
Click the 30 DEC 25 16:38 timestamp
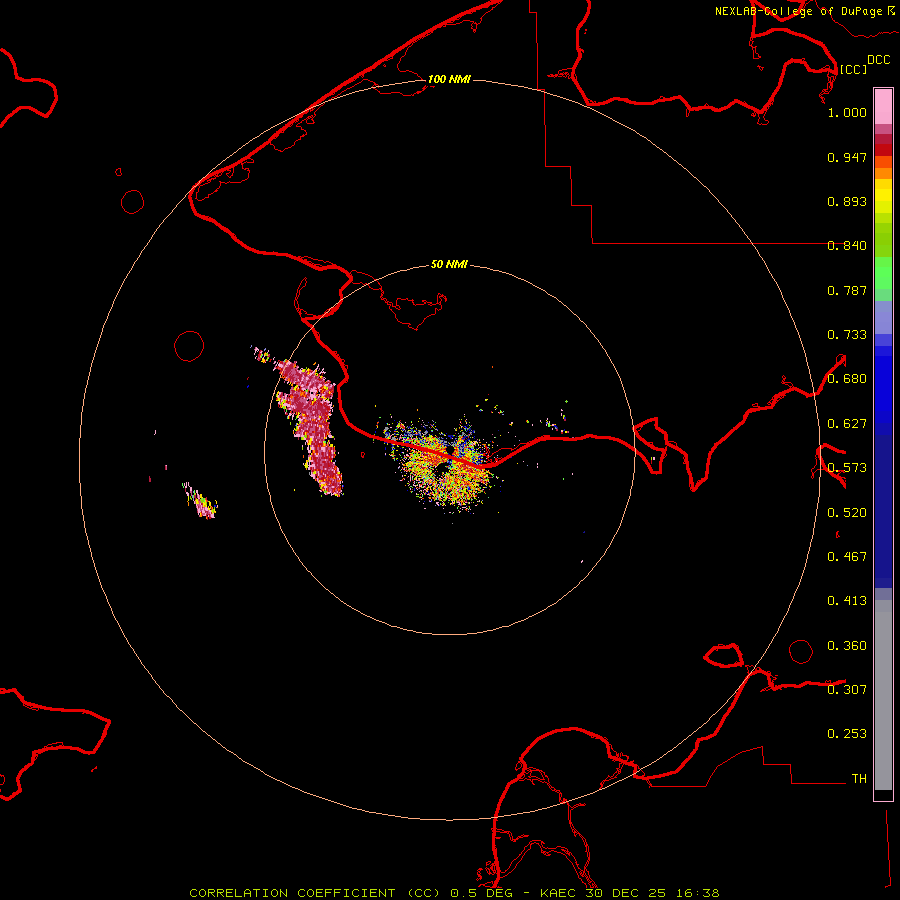coord(653,893)
